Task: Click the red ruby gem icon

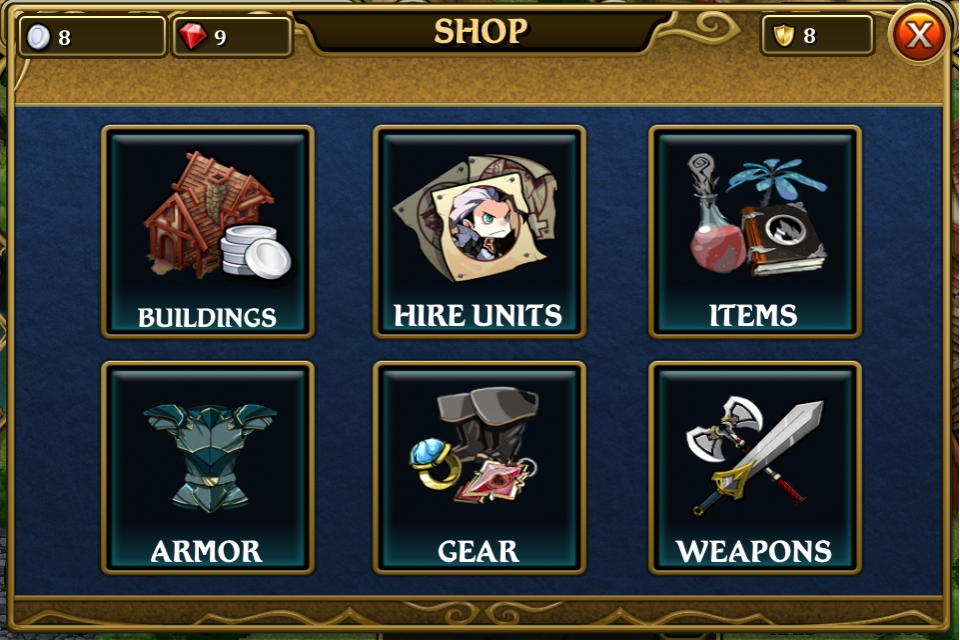Action: (192, 36)
